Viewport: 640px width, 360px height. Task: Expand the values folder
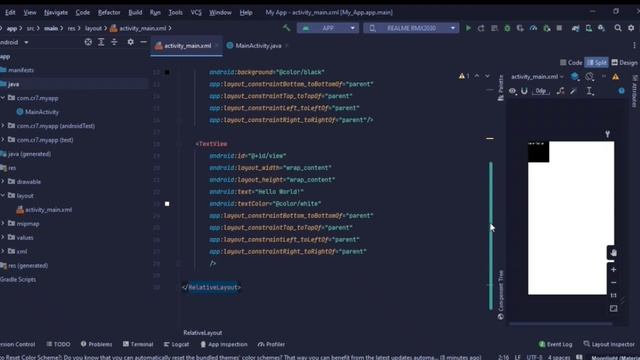tap(3, 237)
